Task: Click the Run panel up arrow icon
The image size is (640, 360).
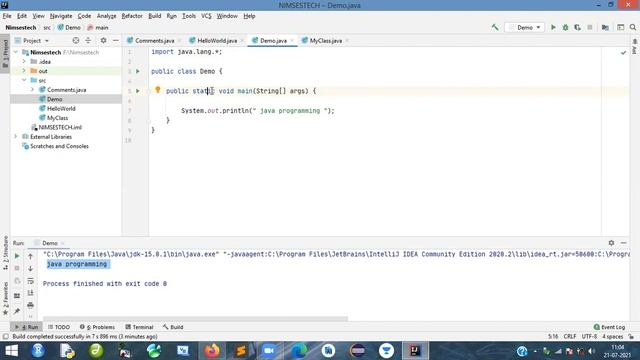Action: (x=30, y=256)
